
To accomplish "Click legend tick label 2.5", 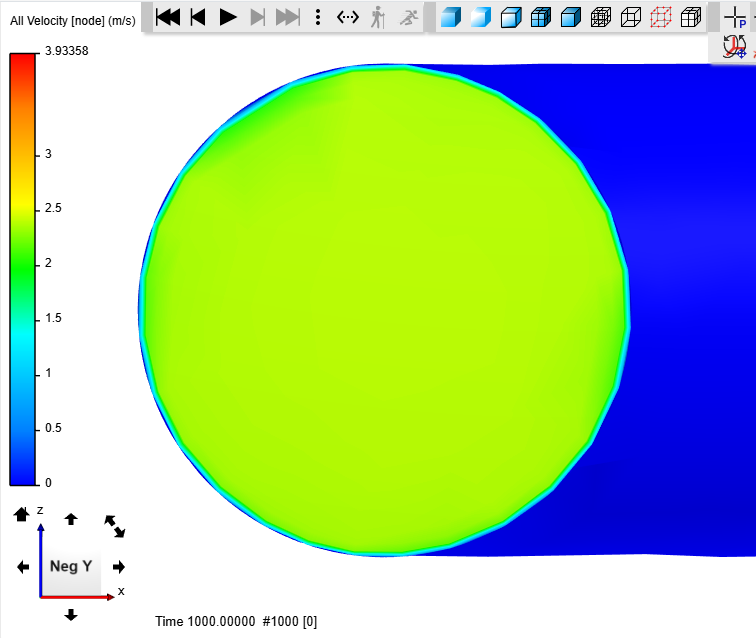I will click(x=53, y=208).
